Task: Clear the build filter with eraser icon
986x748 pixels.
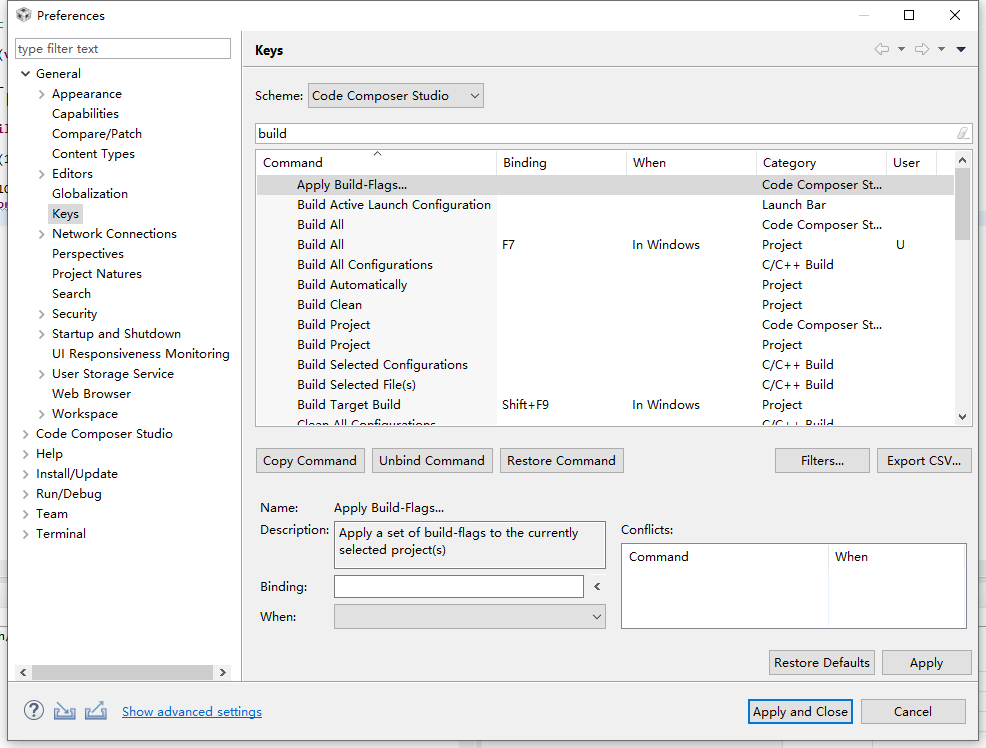Action: pos(963,133)
